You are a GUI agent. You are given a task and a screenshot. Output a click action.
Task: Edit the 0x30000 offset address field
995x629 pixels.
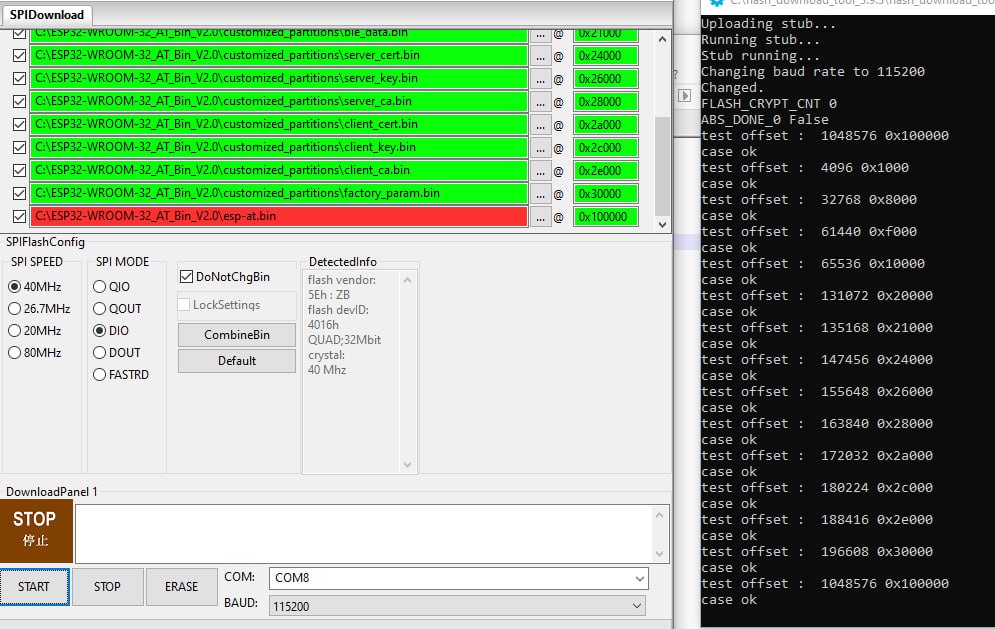[x=605, y=194]
